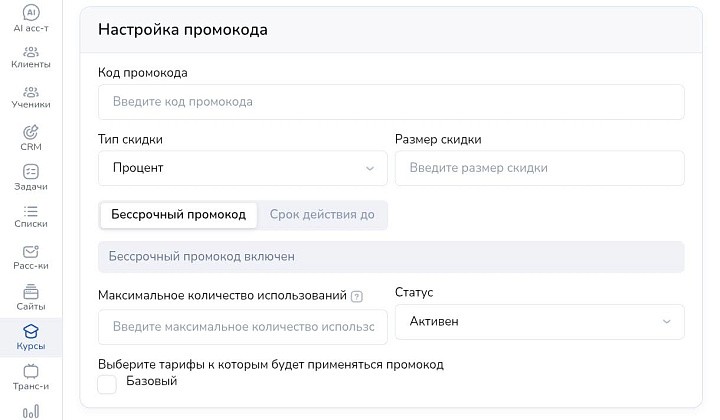Viewport: 720px width, 420px height.
Task: Open the Статус dropdown showing Активен
Action: click(x=540, y=322)
